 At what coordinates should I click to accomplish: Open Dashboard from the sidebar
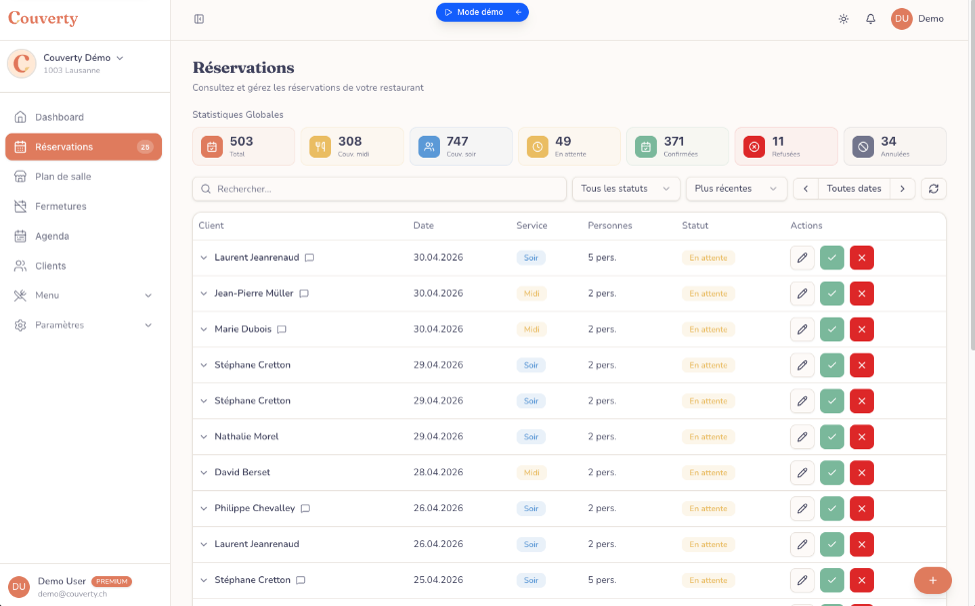[83, 117]
